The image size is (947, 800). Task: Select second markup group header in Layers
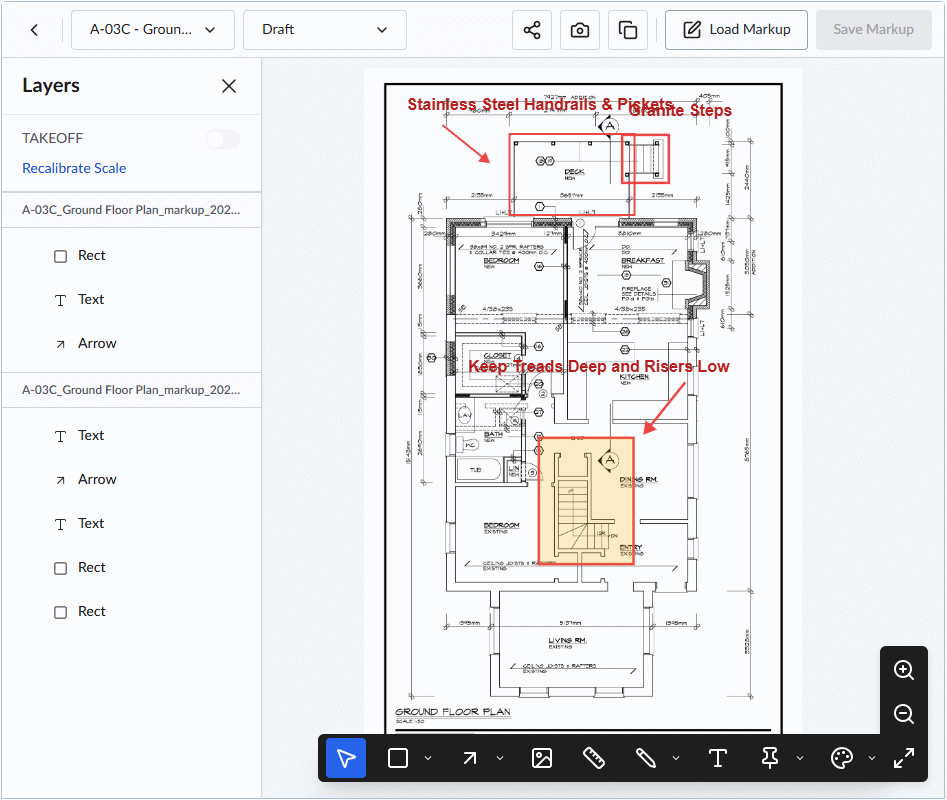[131, 390]
